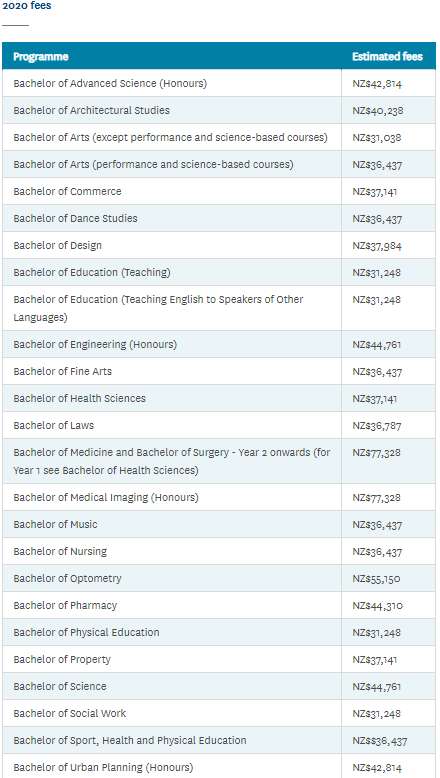Click the 2020 fees heading
This screenshot has height=778, width=440.
coord(26,6)
